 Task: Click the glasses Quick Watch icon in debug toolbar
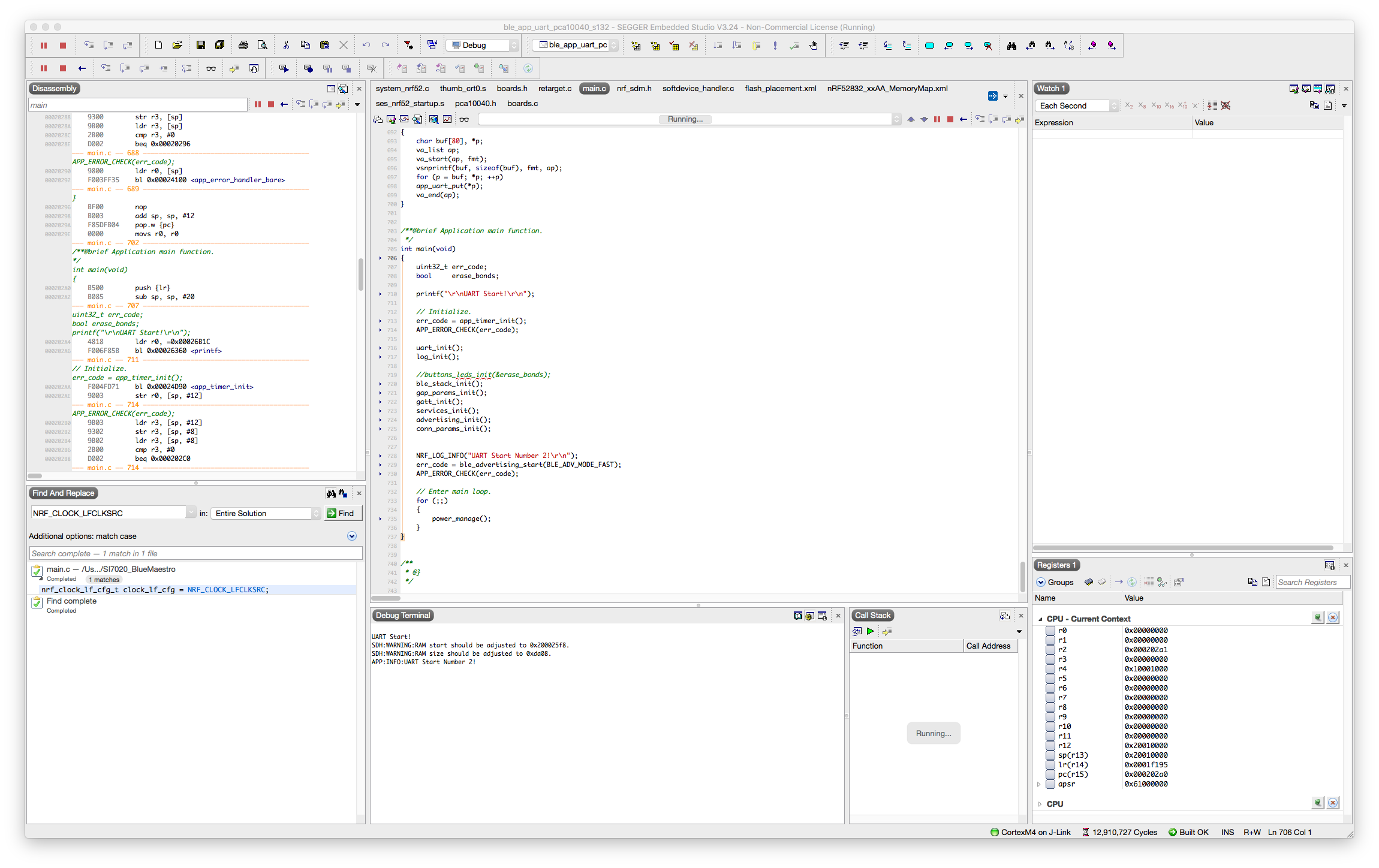(211, 68)
